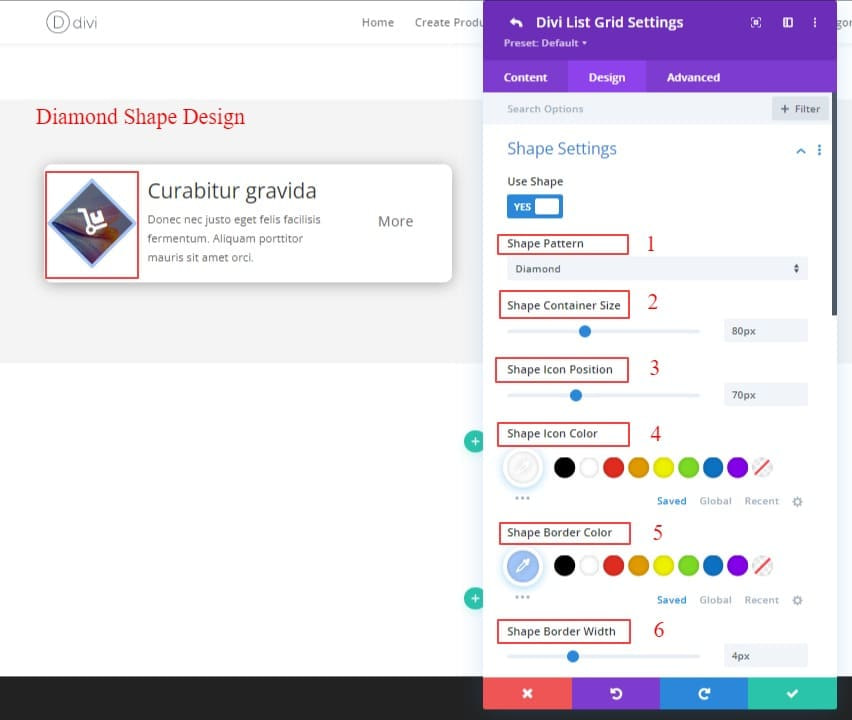The image size is (852, 720).
Task: Click the undo arrow button at bottom
Action: click(616, 692)
